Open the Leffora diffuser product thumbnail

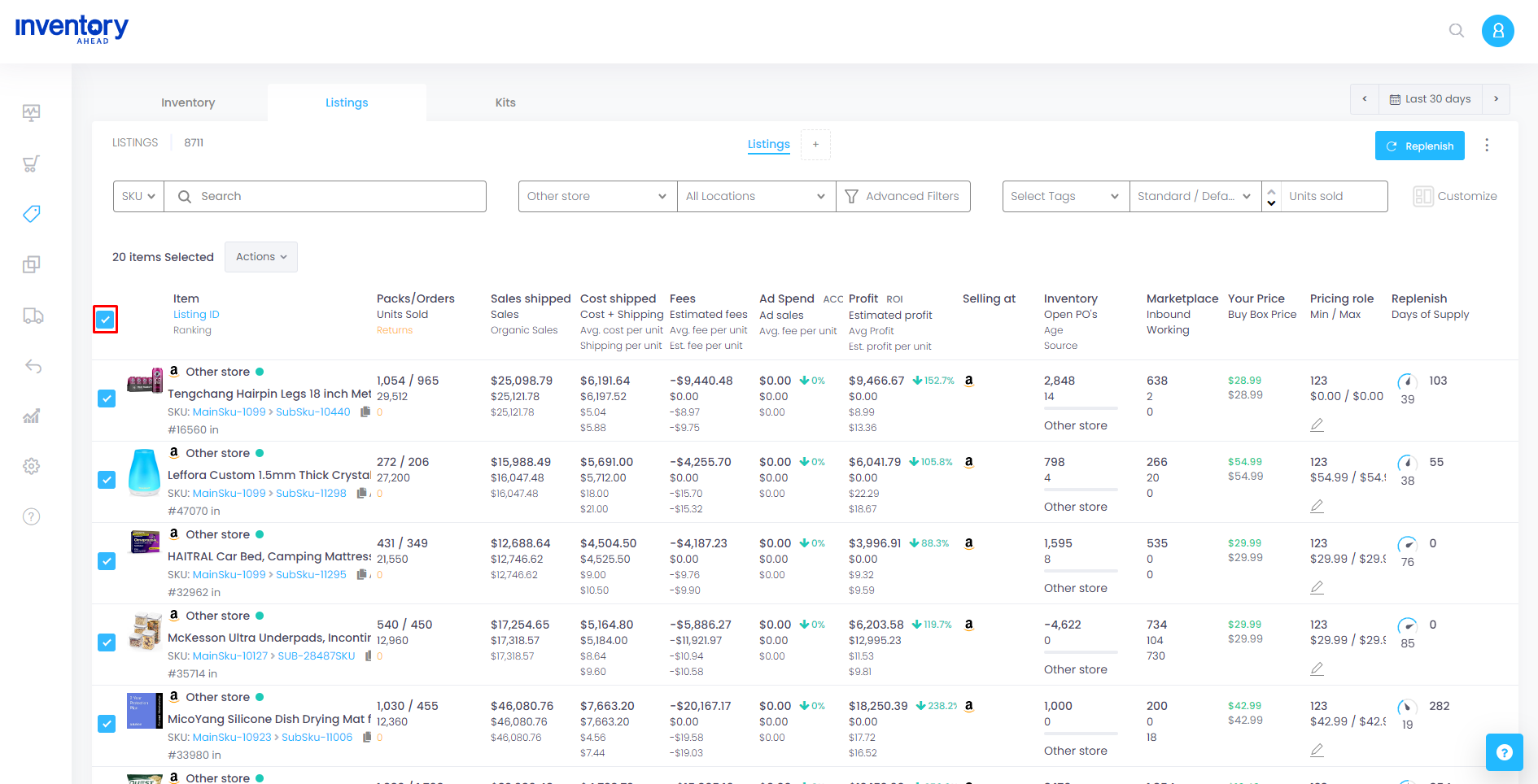point(145,472)
